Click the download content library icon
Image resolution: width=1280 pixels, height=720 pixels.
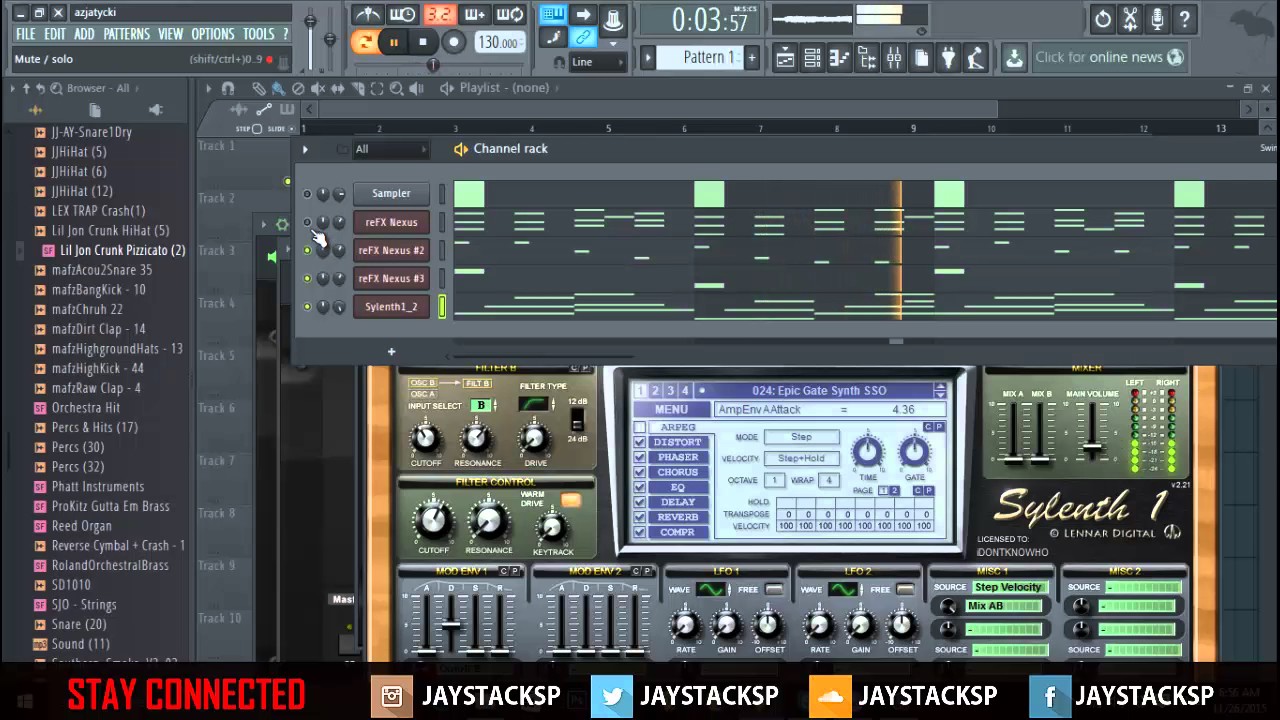[x=1014, y=58]
